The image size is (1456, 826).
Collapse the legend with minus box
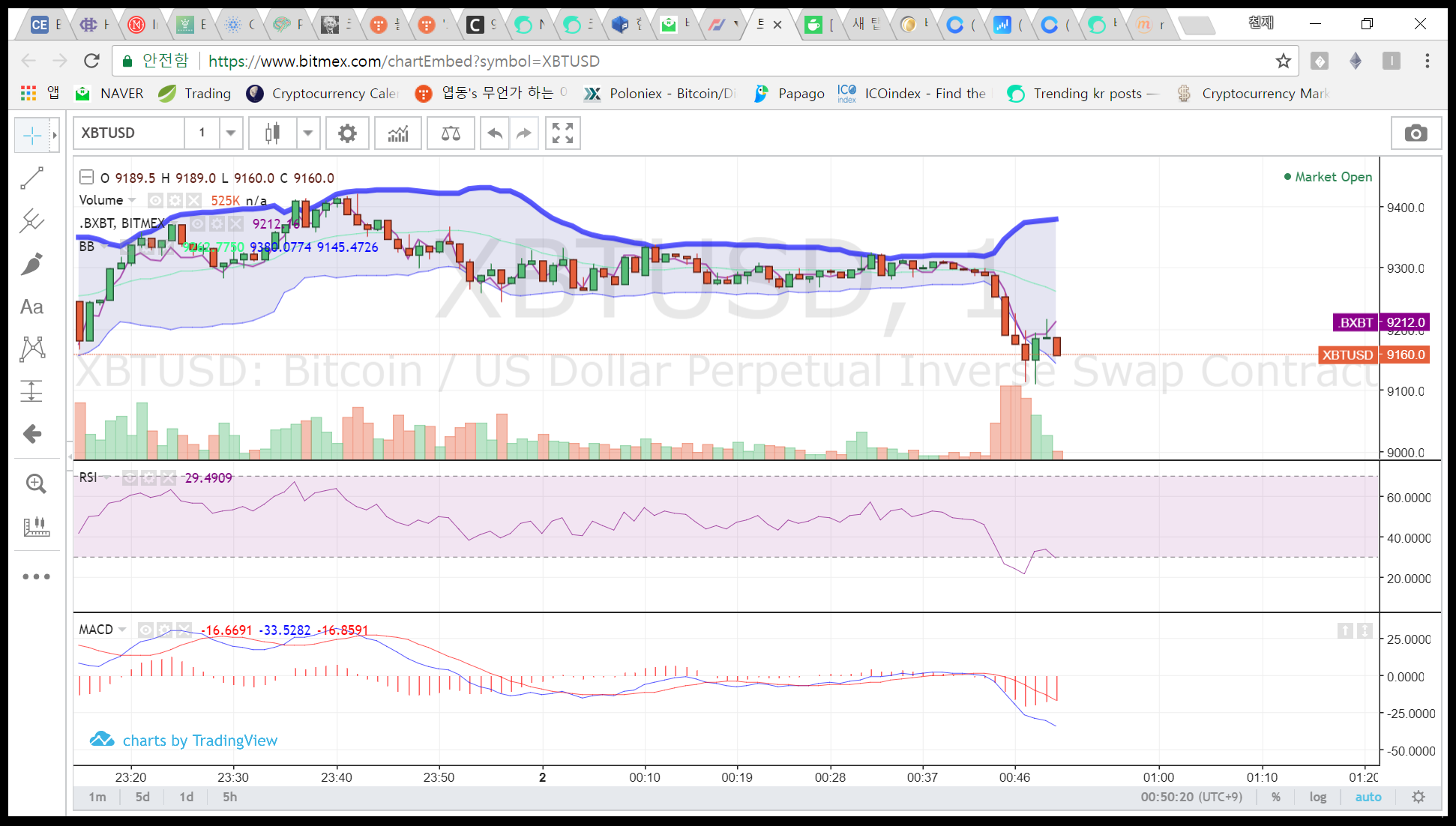(87, 177)
